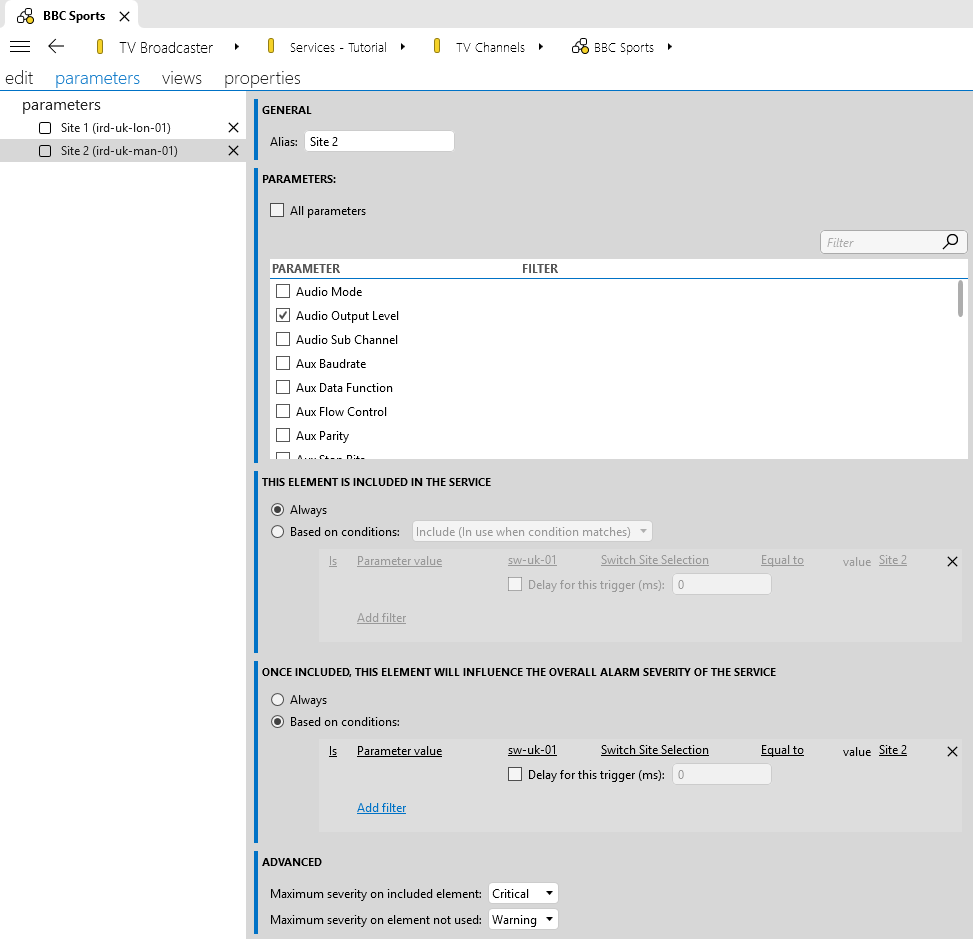Check the Aux Baudrate parameter
Screen dimensions: 973x939
[283, 363]
